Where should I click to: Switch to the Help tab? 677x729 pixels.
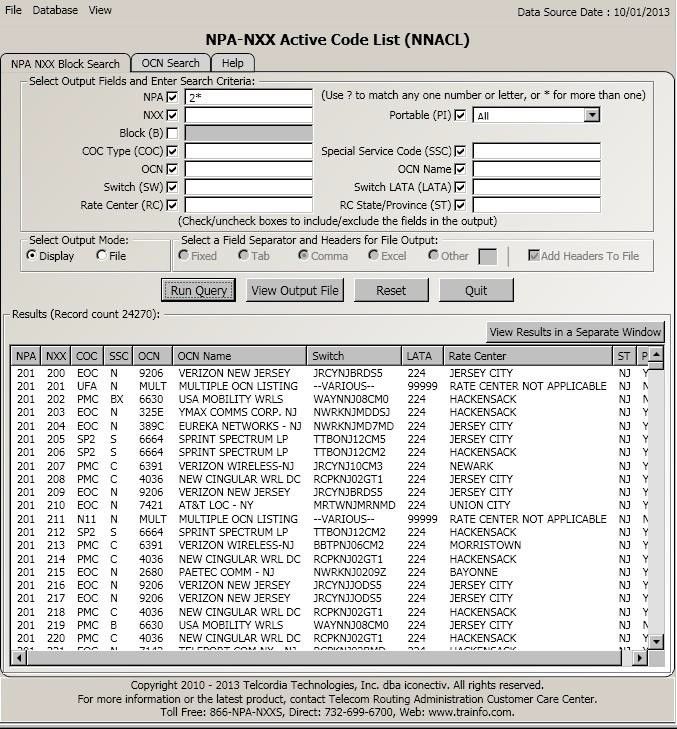[x=232, y=63]
